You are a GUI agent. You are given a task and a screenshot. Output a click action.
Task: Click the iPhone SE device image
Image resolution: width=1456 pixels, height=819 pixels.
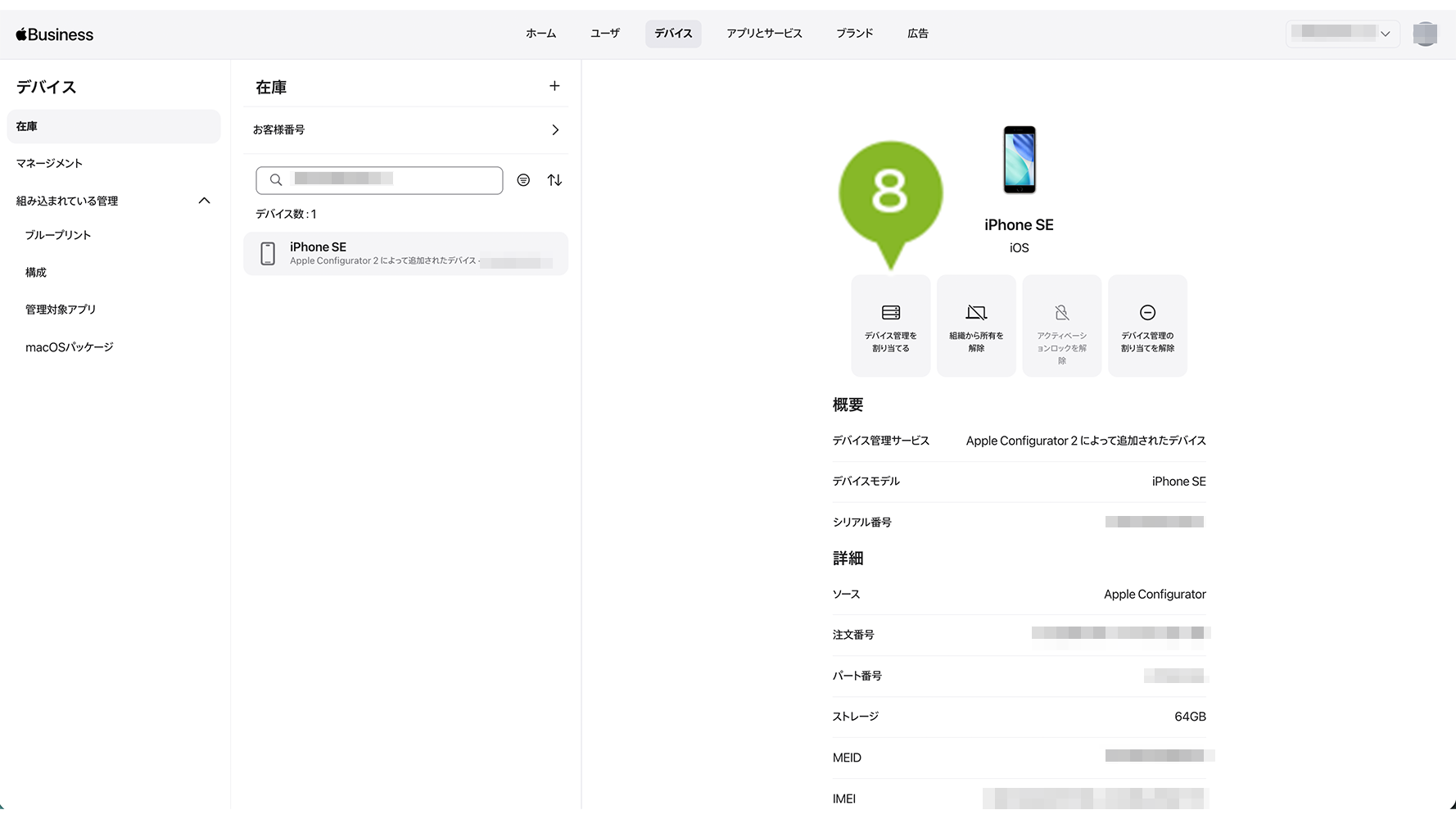pyautogui.click(x=1020, y=160)
